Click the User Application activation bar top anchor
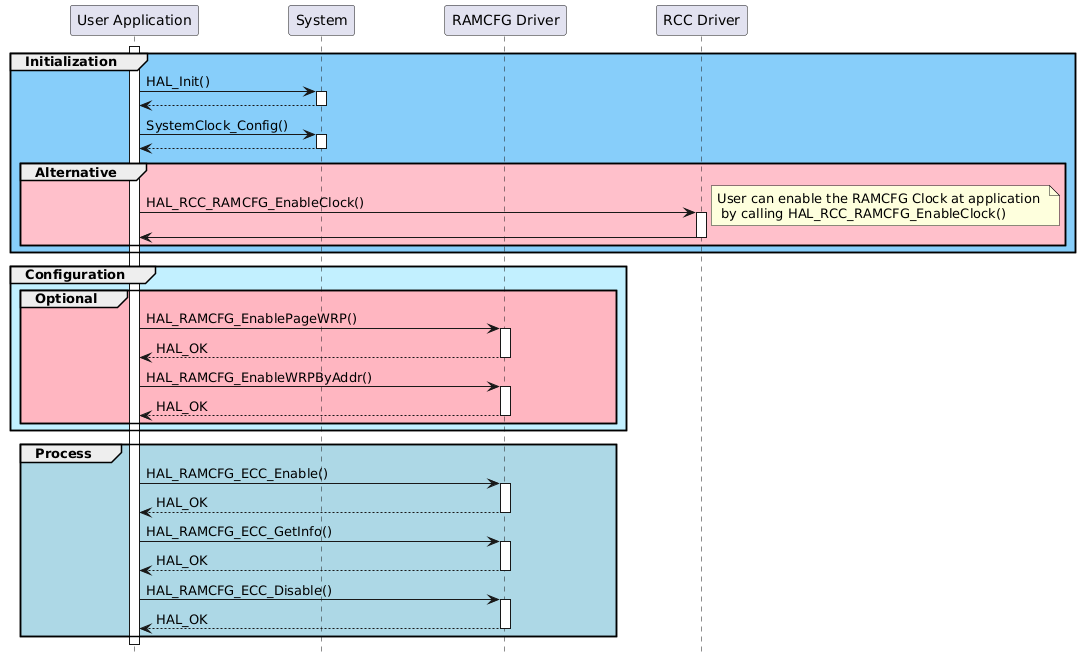Screen dimensions: 1080x659 [133, 49]
